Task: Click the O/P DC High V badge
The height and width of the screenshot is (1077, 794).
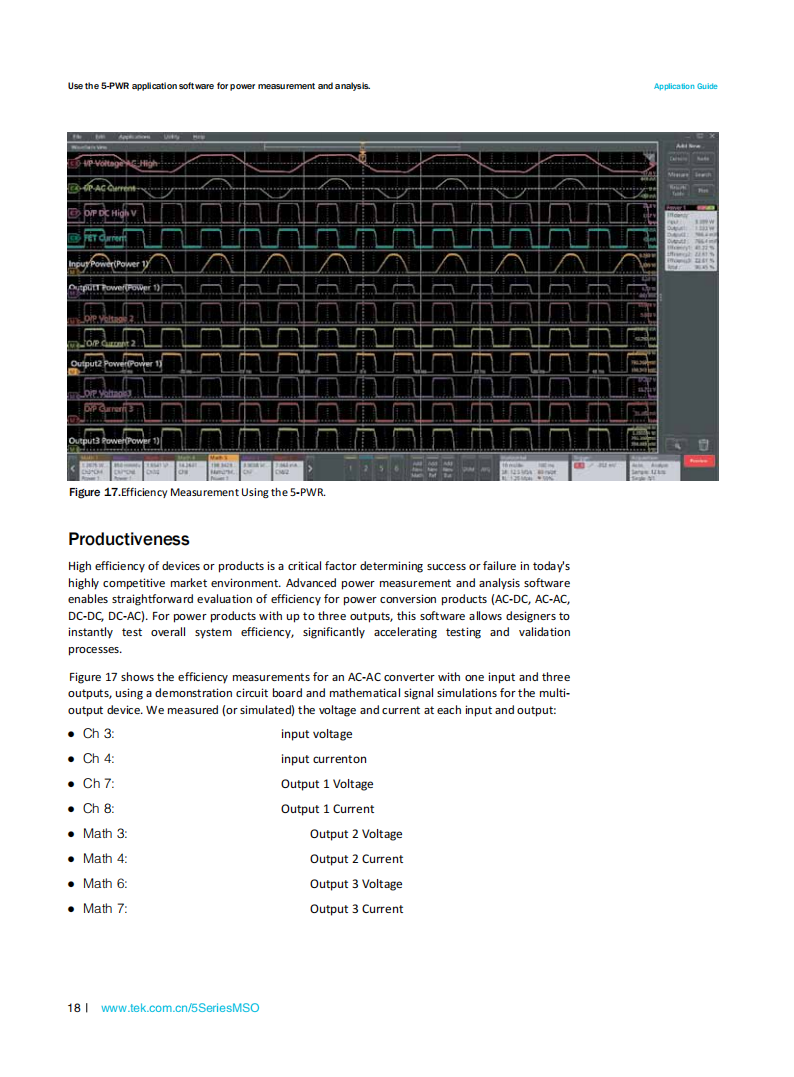Action: point(74,213)
